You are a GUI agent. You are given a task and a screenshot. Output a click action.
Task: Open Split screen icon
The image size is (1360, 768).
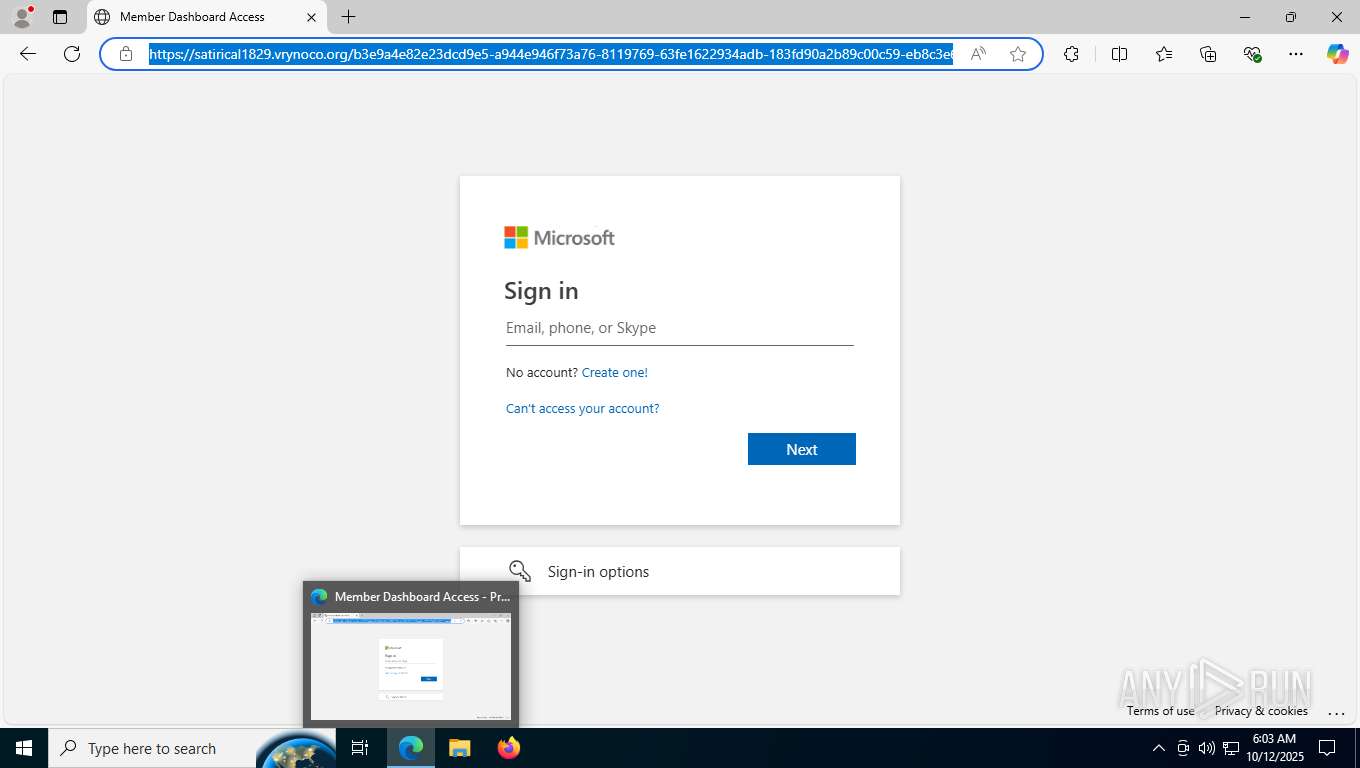pyautogui.click(x=1120, y=54)
